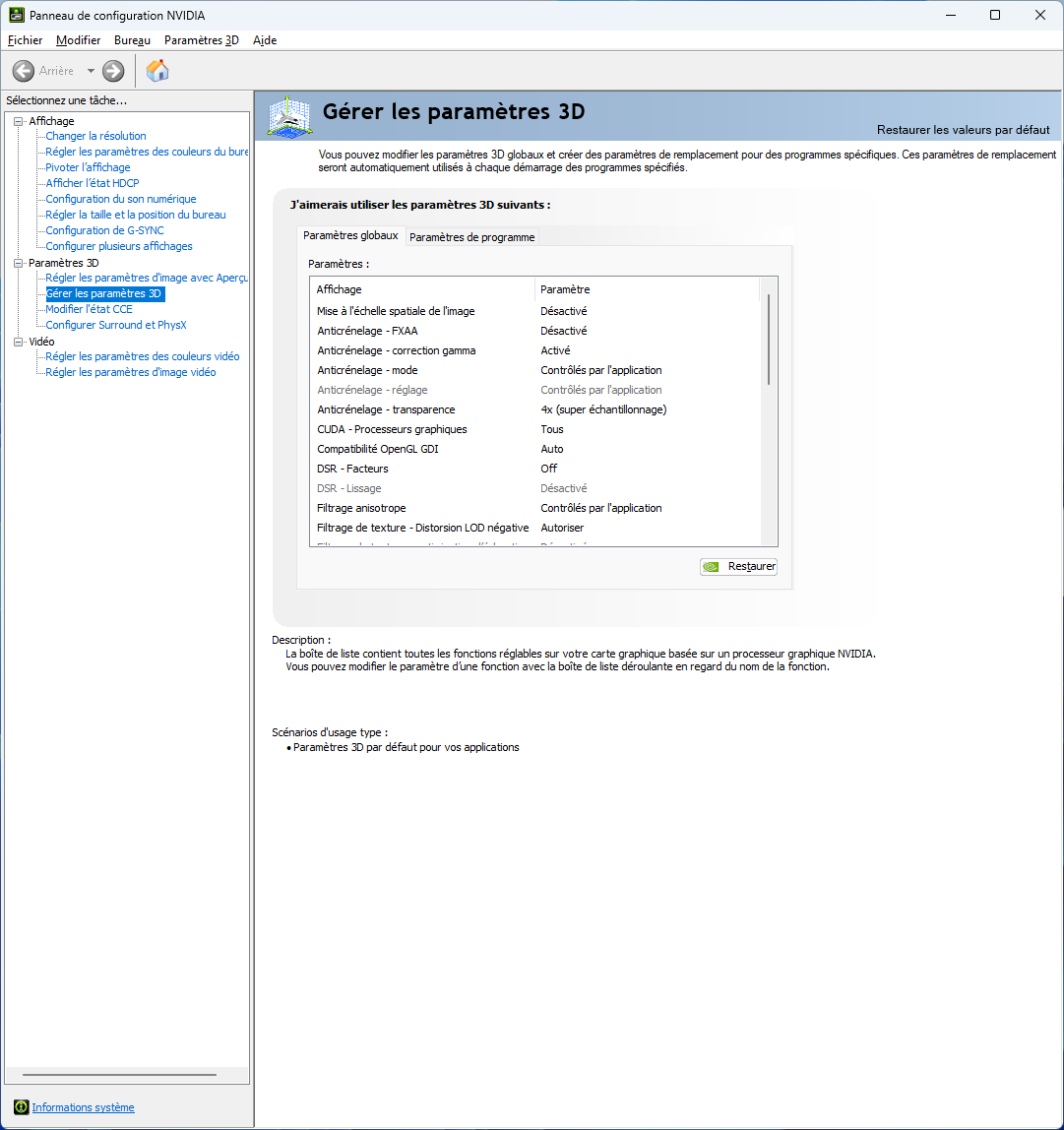Click the Autoriser value

(562, 528)
